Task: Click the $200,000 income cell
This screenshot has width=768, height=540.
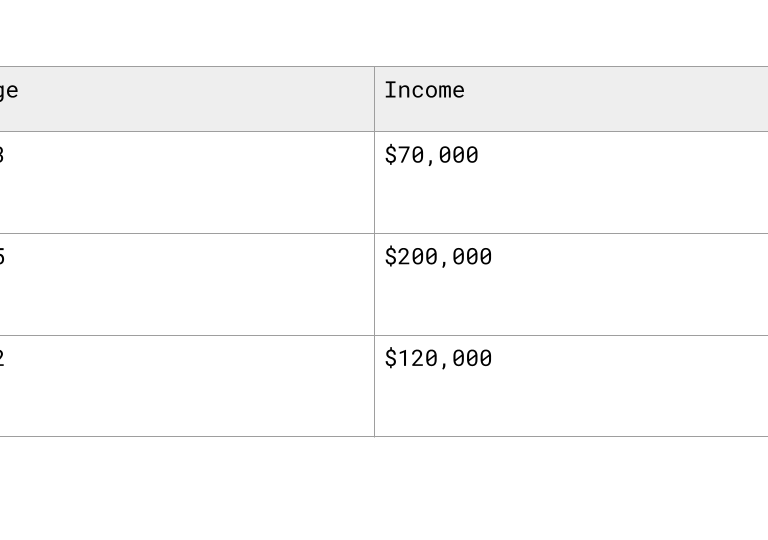Action: (x=439, y=257)
